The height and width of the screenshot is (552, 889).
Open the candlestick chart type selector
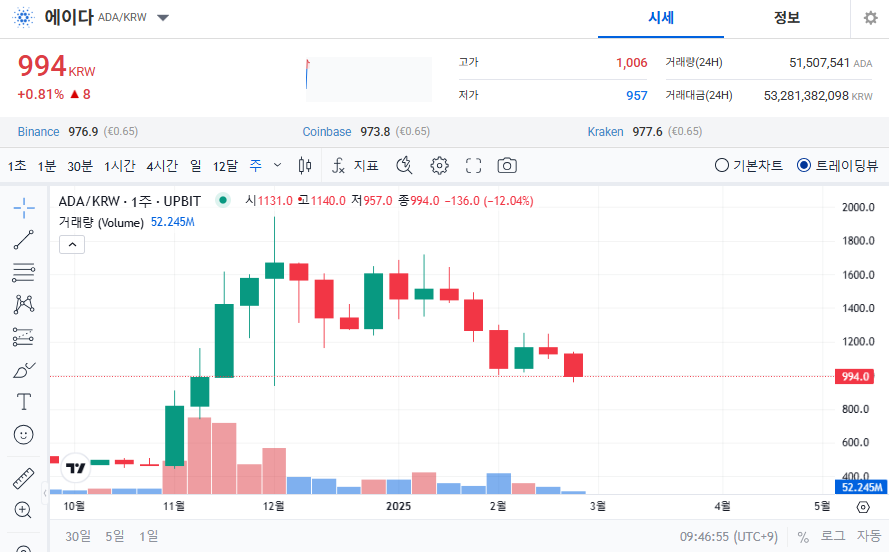(304, 165)
